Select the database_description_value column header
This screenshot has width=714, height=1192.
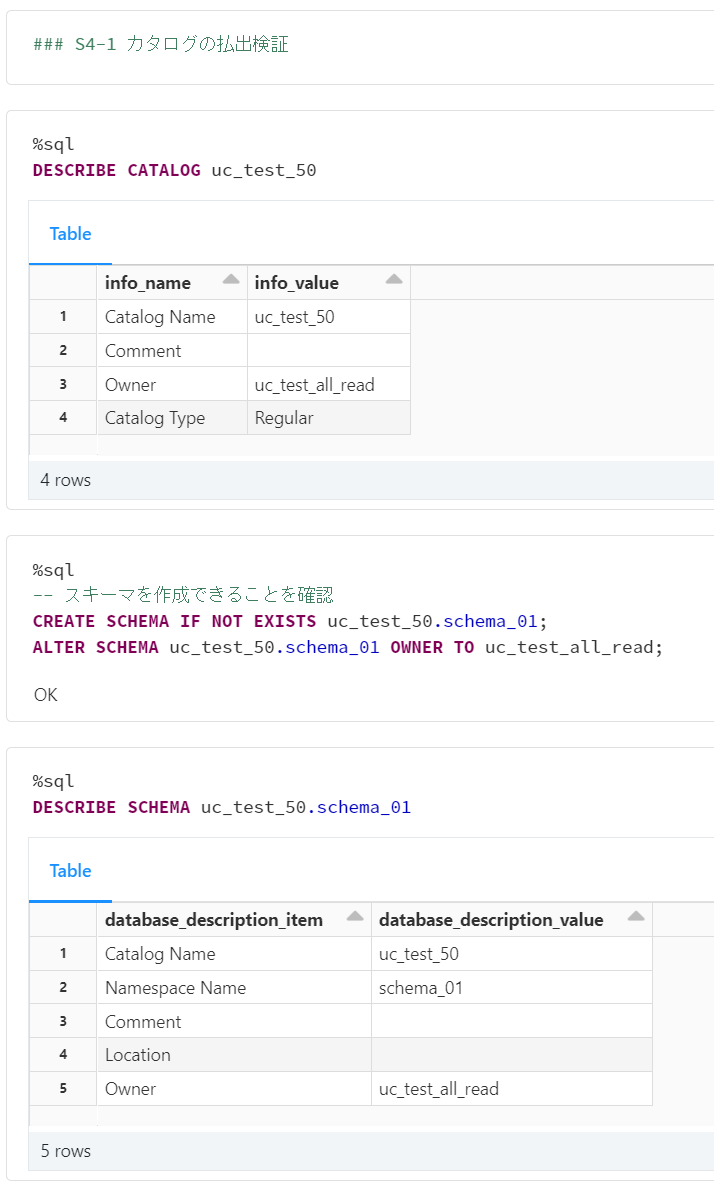tap(512, 920)
